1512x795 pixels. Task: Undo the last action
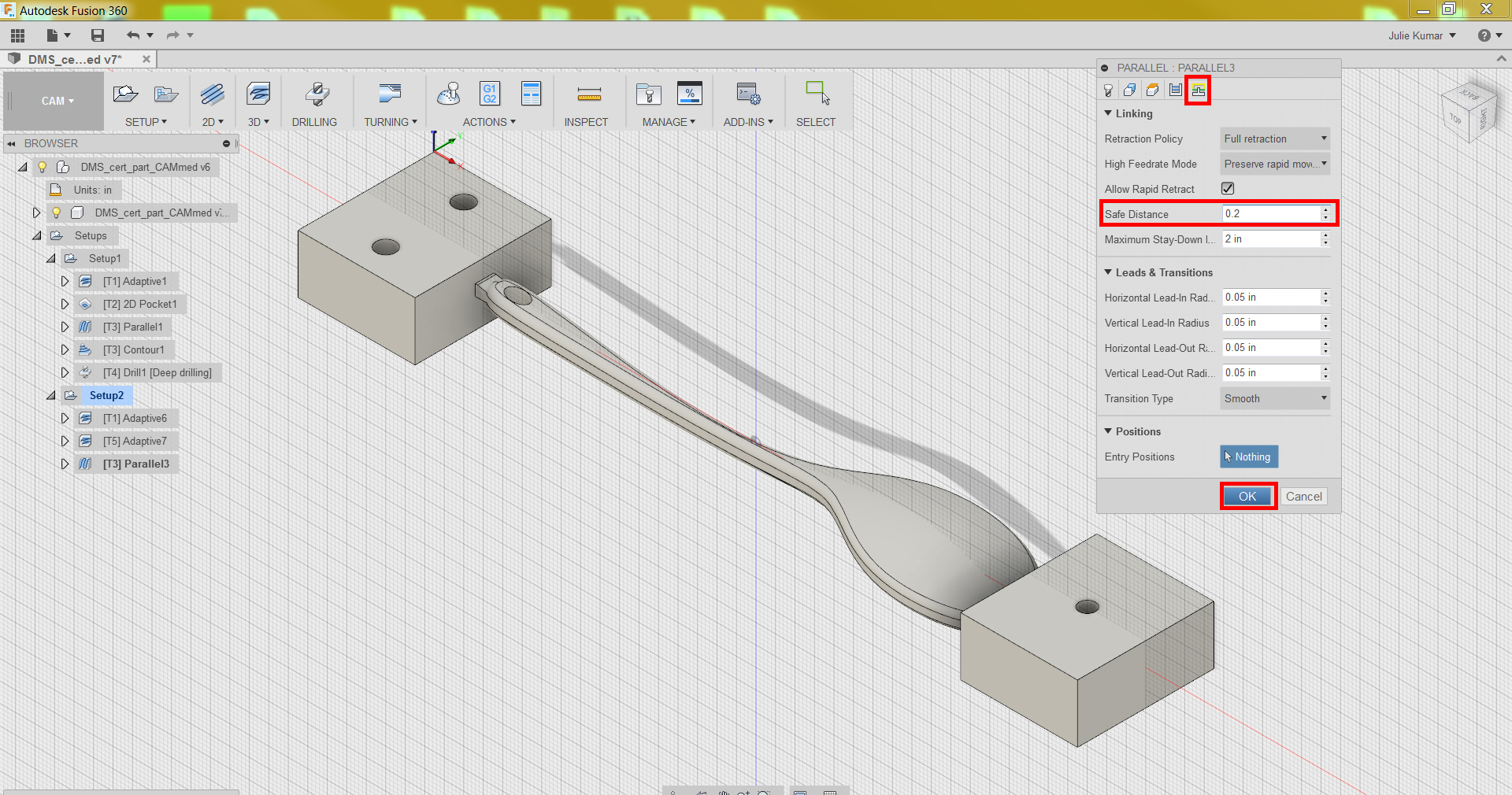point(133,35)
